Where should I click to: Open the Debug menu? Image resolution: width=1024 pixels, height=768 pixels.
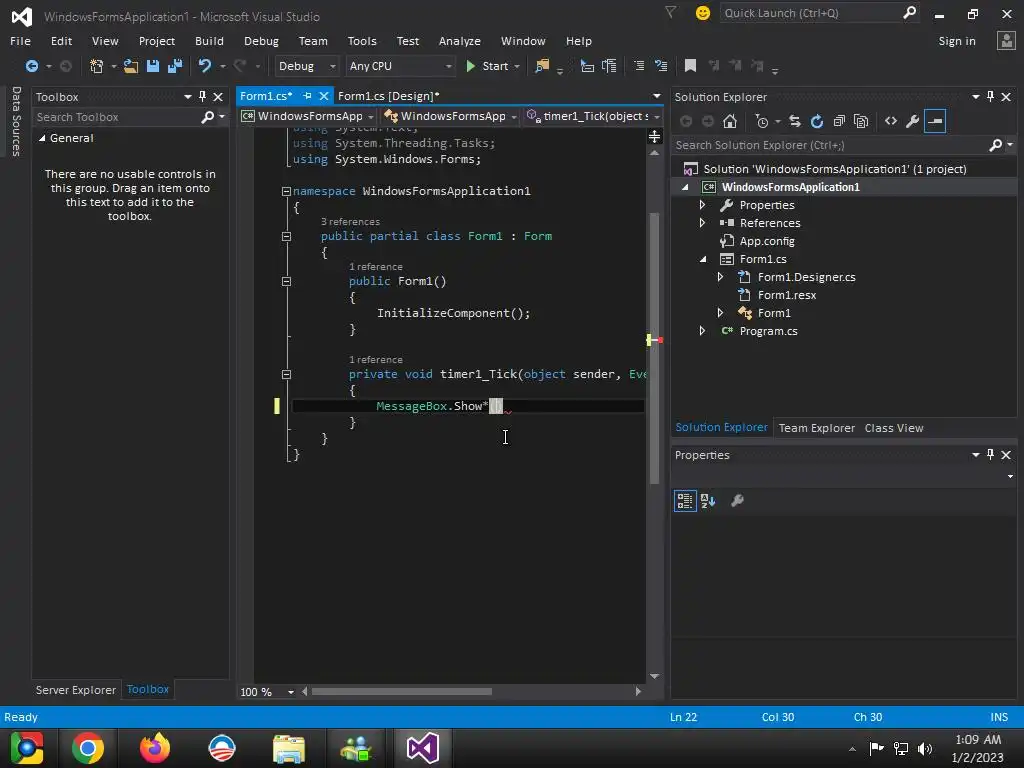[261, 41]
